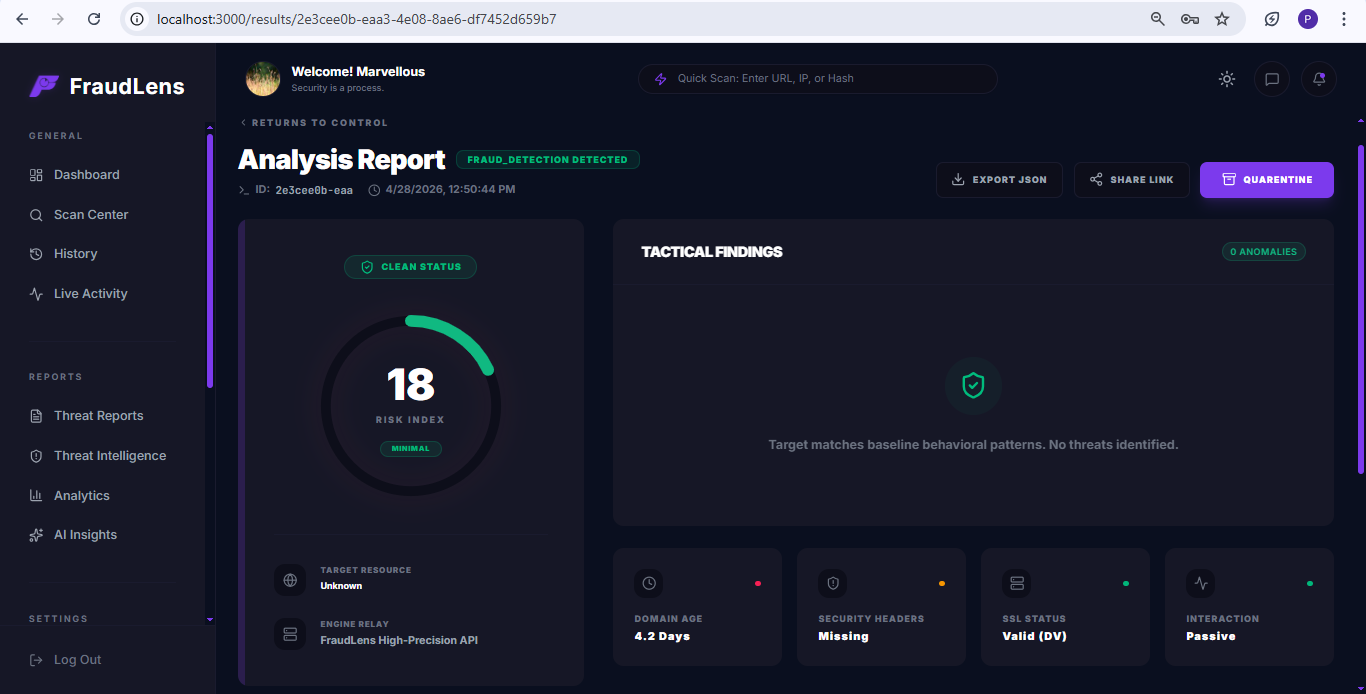This screenshot has height=694, width=1366.
Task: Reload the page in the browser
Action: click(x=94, y=19)
